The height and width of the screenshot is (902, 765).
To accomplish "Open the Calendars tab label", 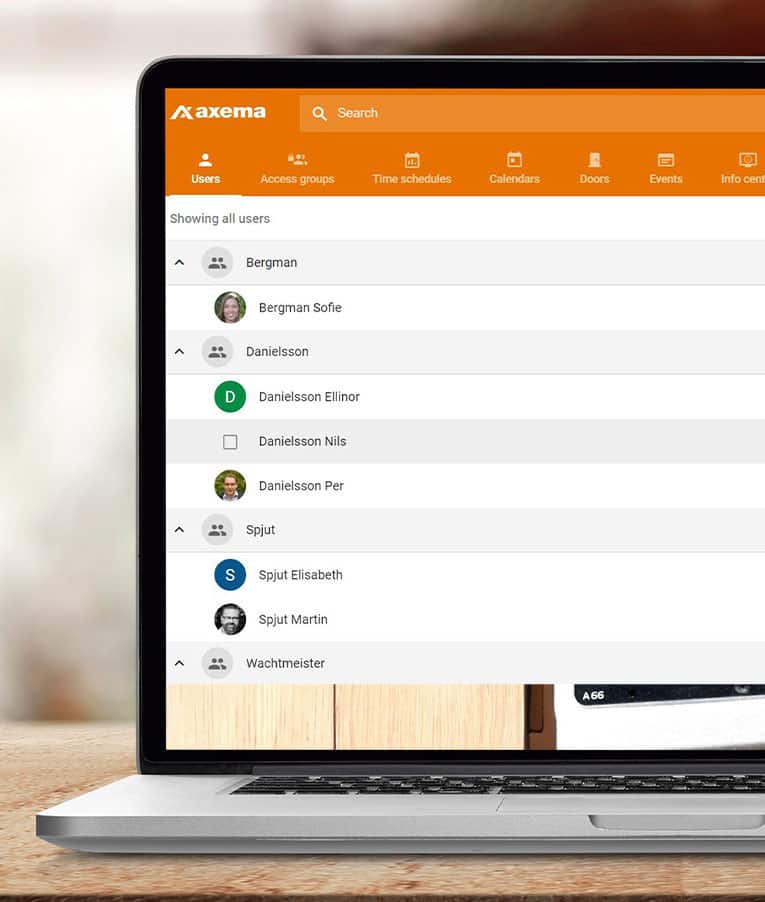I will pyautogui.click(x=514, y=179).
